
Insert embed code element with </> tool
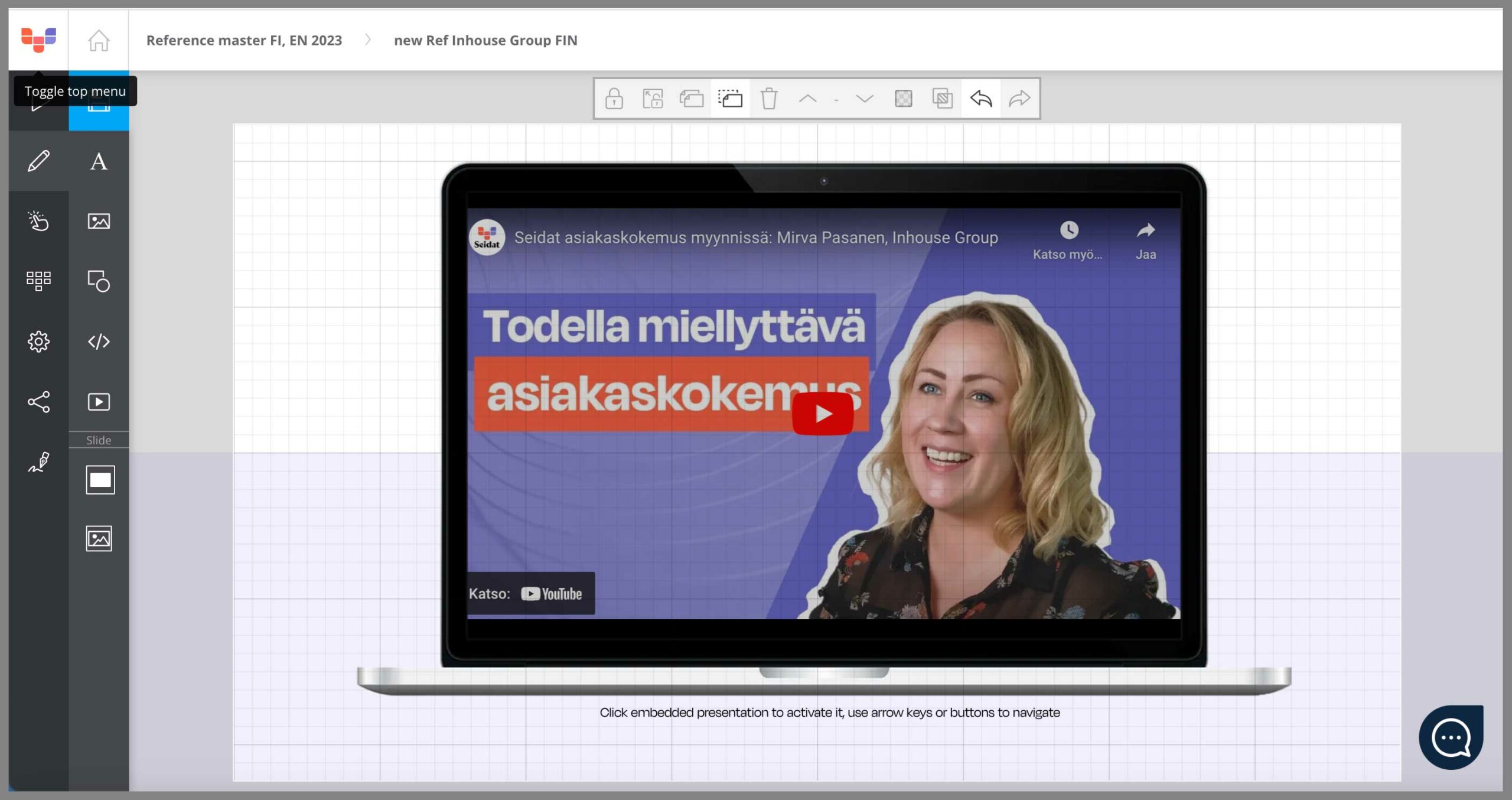point(99,342)
